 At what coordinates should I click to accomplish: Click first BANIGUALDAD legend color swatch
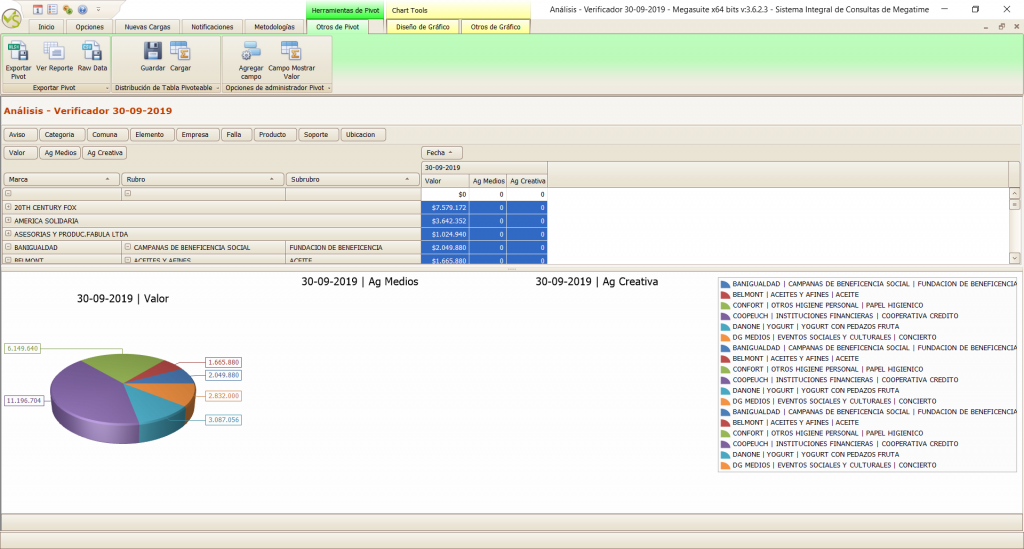pos(725,284)
